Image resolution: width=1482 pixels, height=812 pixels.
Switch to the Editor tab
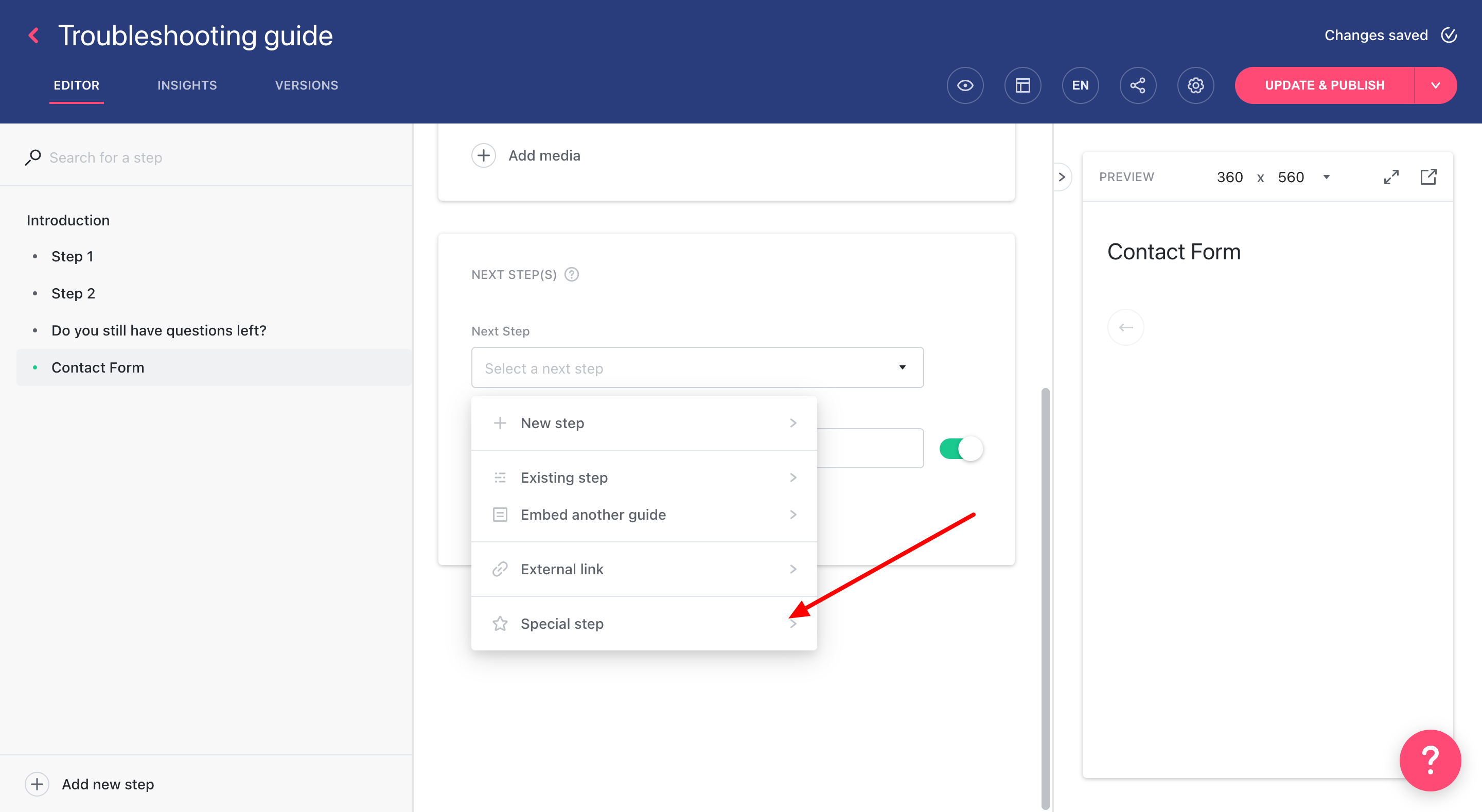pyautogui.click(x=77, y=85)
